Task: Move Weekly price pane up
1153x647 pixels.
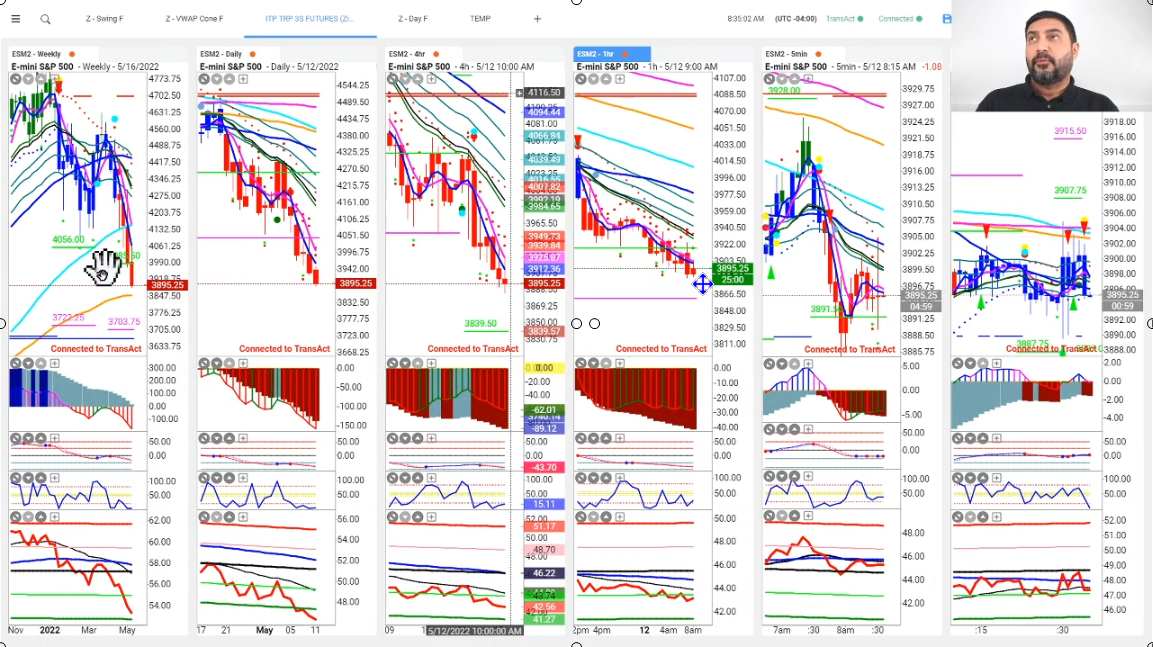Action: coord(40,79)
